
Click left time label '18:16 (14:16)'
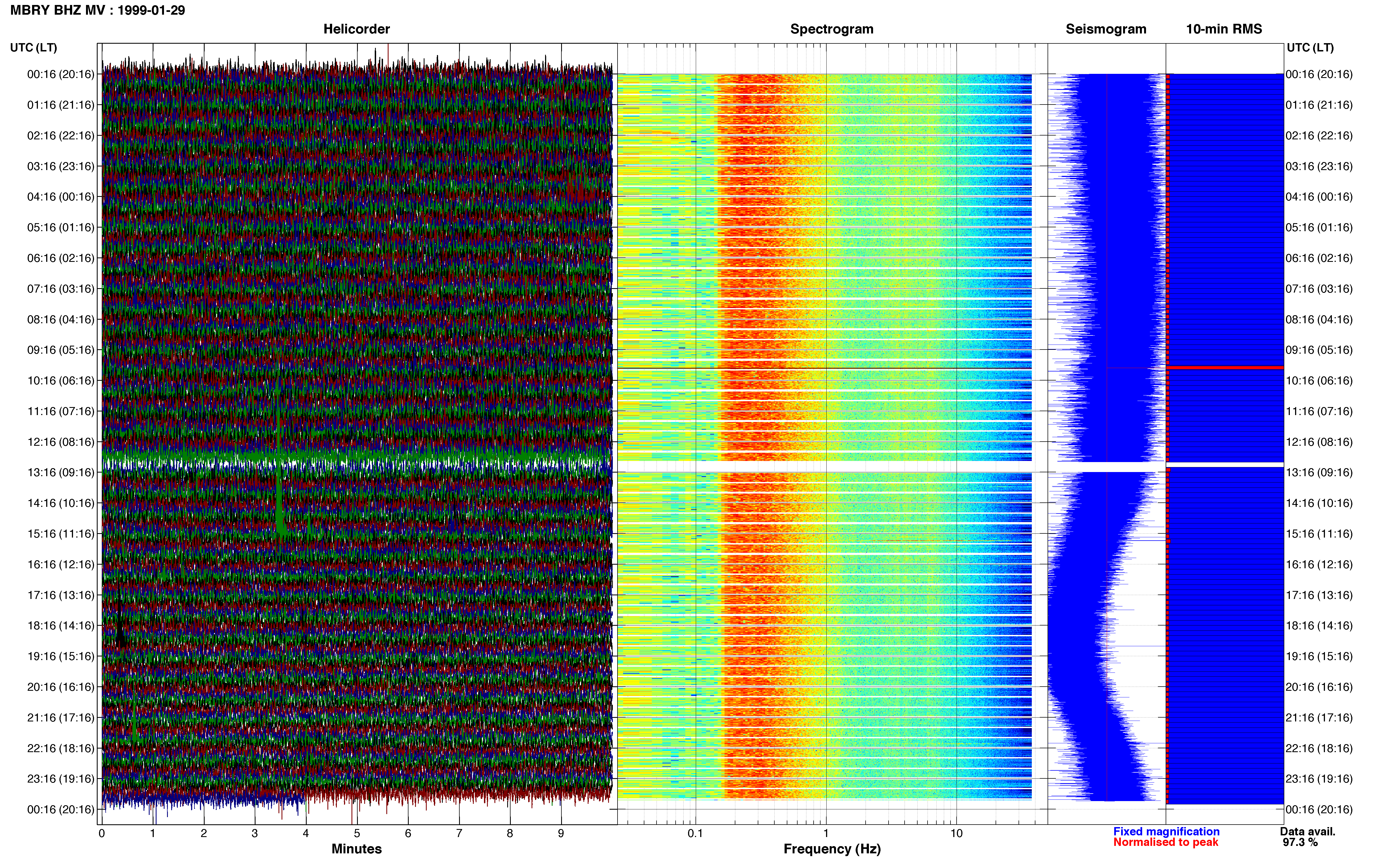pyautogui.click(x=61, y=626)
